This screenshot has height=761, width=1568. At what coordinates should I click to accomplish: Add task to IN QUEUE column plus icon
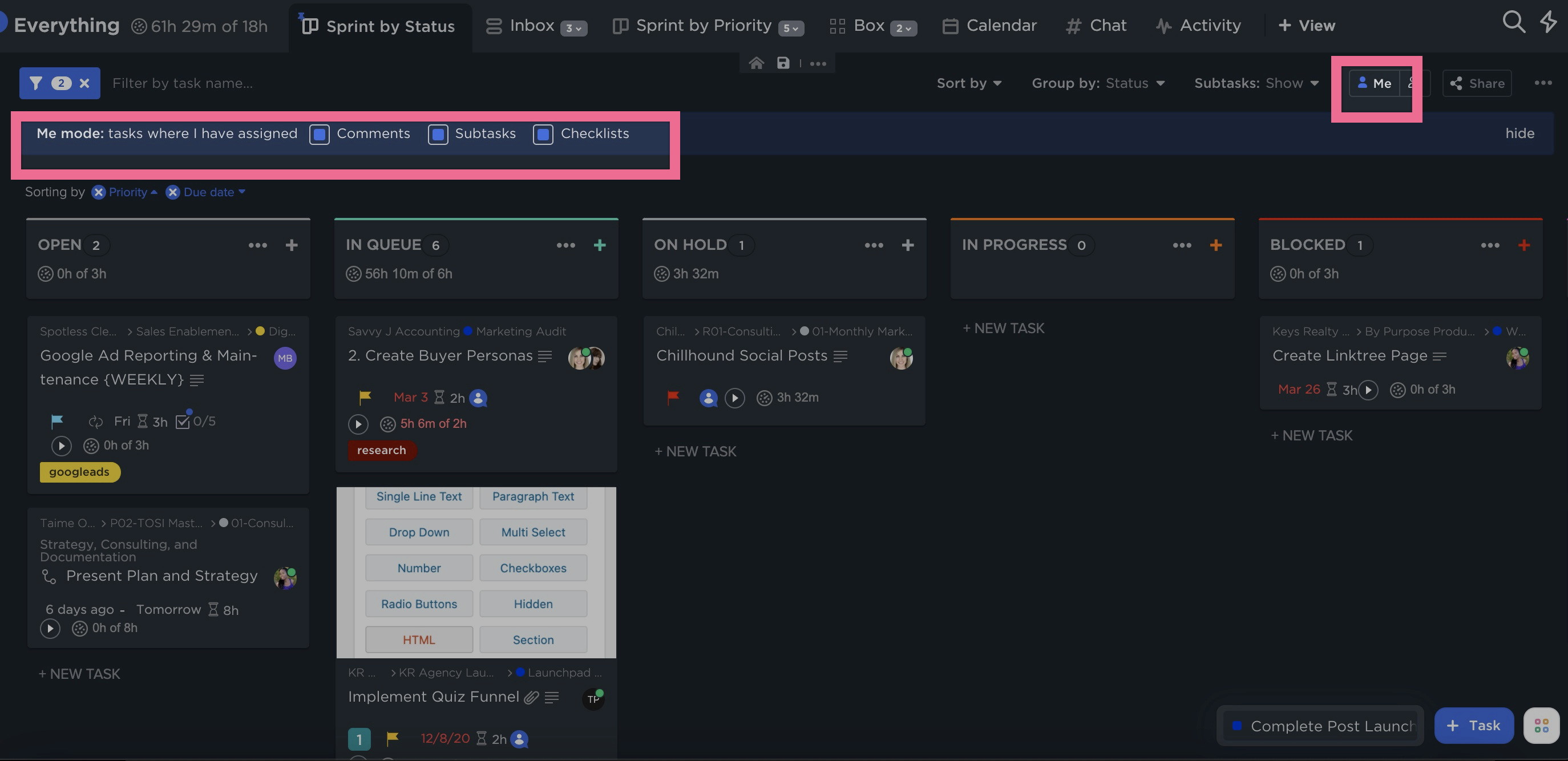(600, 245)
